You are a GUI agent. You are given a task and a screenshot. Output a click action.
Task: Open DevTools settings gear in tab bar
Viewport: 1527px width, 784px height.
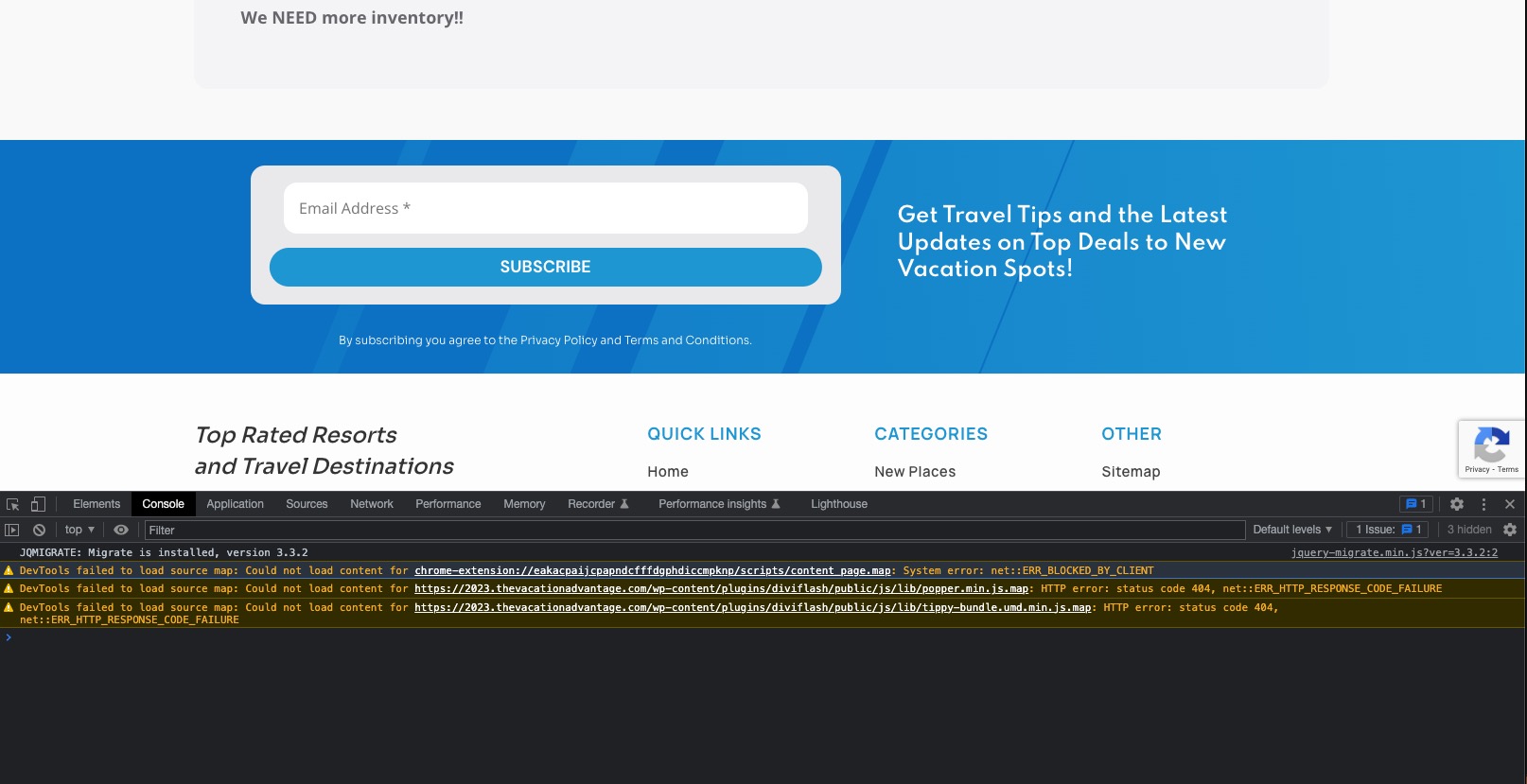[x=1457, y=504]
